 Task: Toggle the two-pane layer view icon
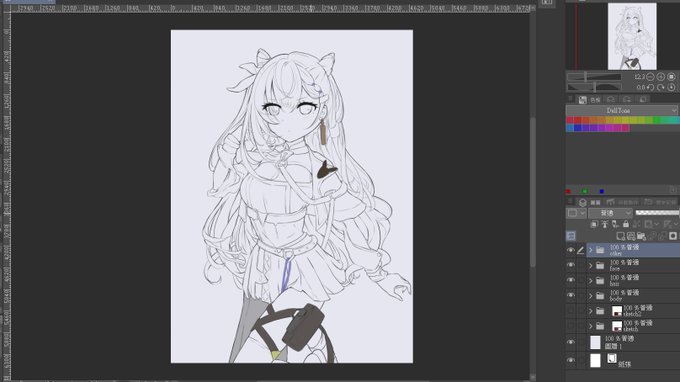[571, 236]
